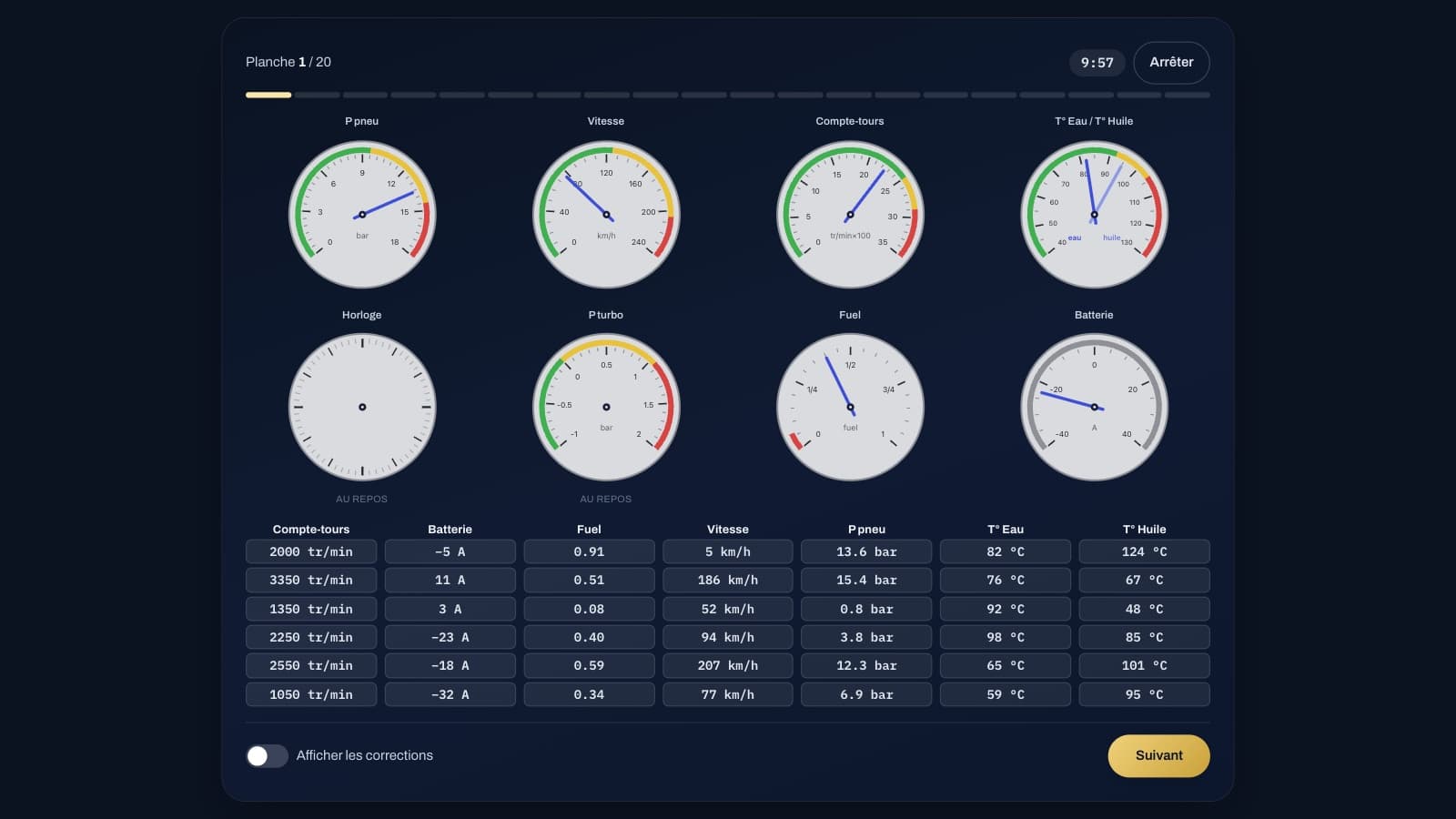Click the P turbo gauge
This screenshot has width=1456, height=819.
click(x=606, y=407)
